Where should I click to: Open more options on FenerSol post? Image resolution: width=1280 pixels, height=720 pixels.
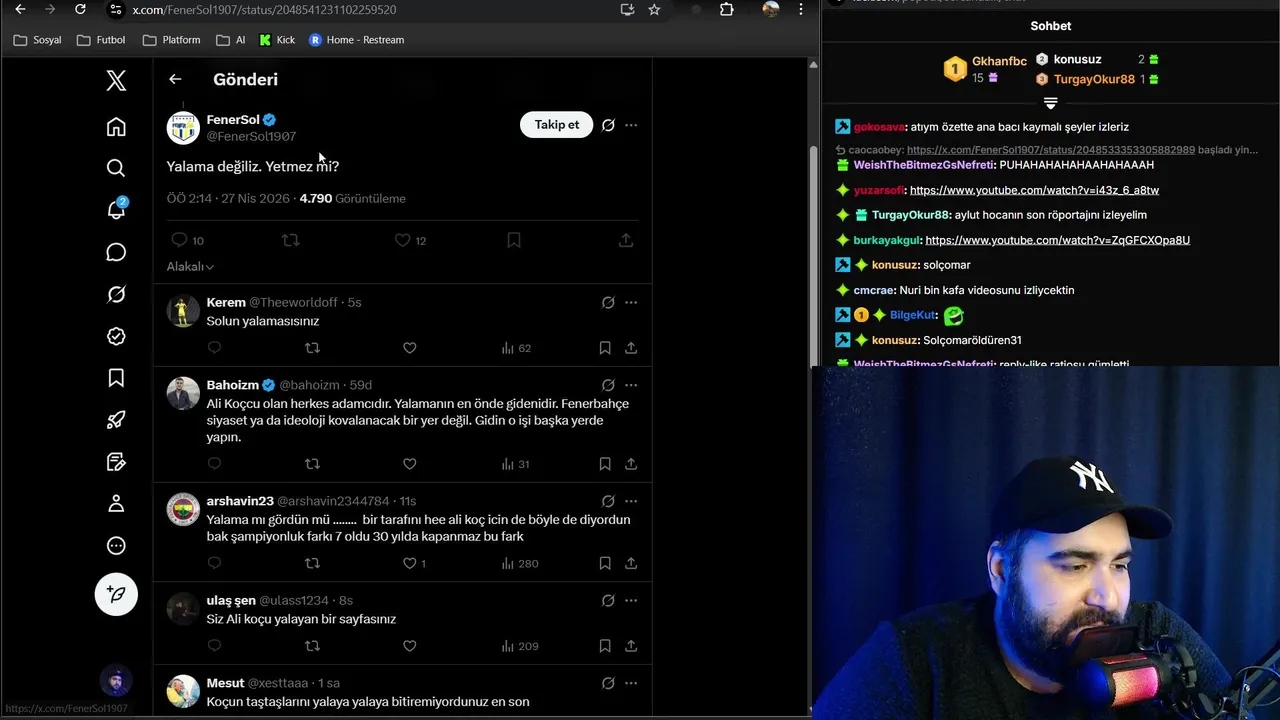pyautogui.click(x=631, y=125)
